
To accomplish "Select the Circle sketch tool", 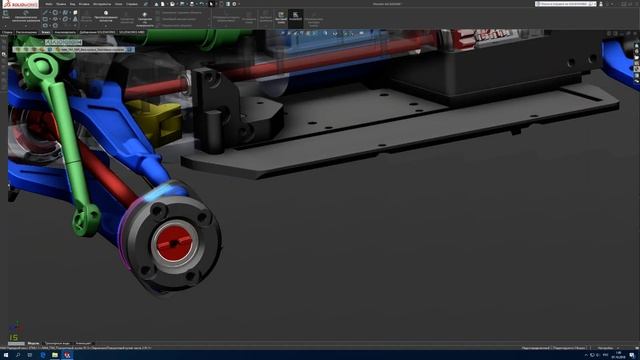I will click(55, 13).
